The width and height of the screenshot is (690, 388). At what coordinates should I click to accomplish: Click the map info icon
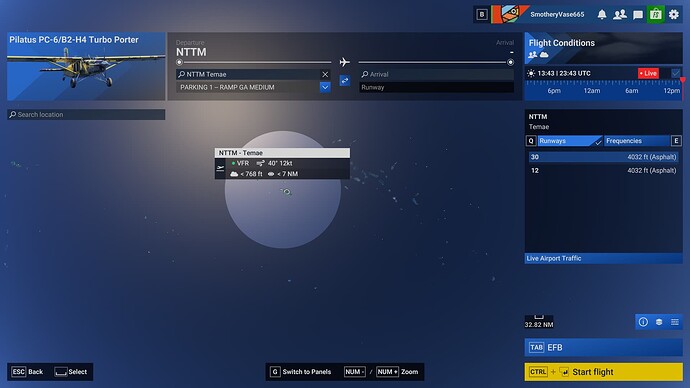[x=643, y=322]
